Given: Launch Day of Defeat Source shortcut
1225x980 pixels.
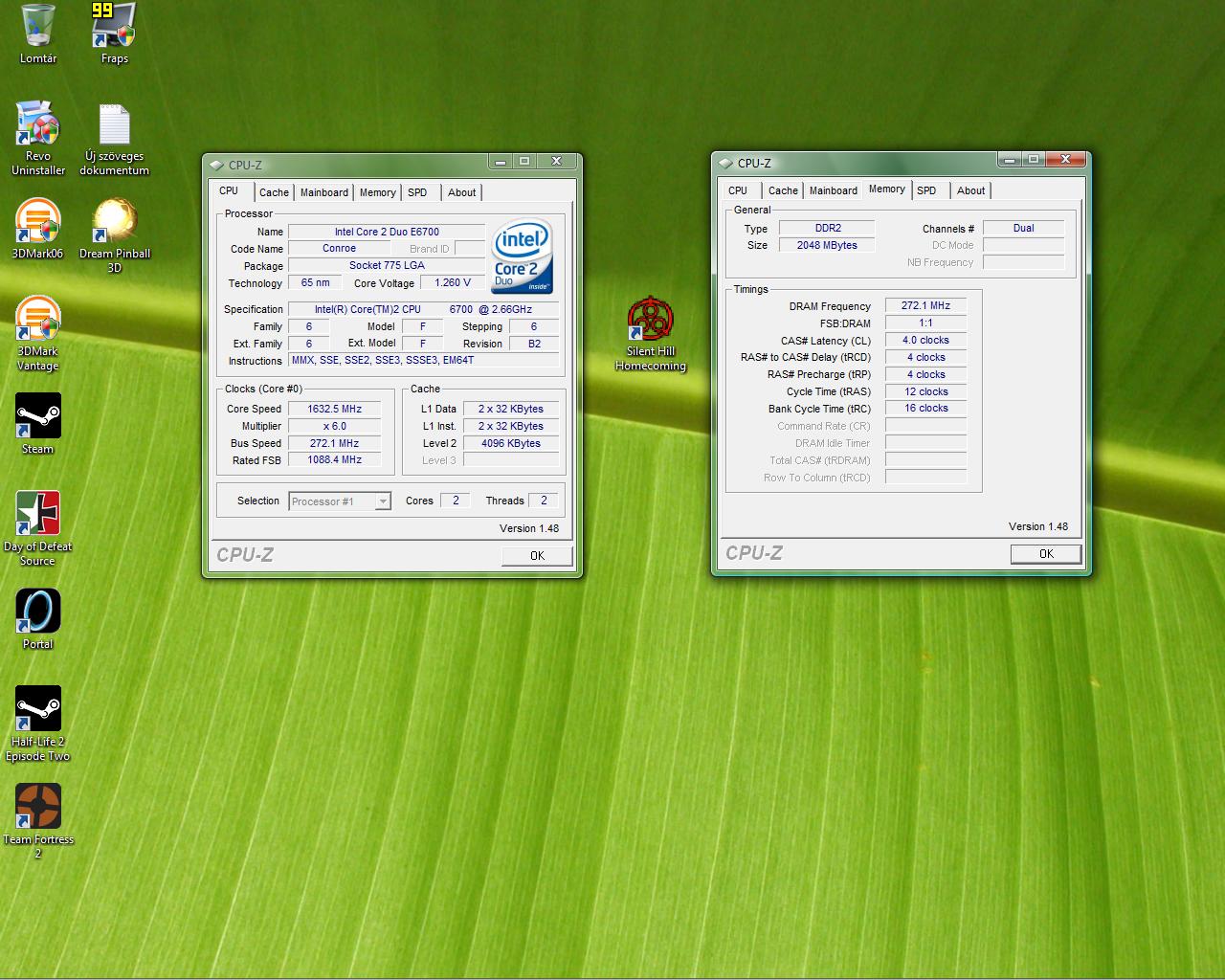Looking at the screenshot, I should pyautogui.click(x=38, y=529).
